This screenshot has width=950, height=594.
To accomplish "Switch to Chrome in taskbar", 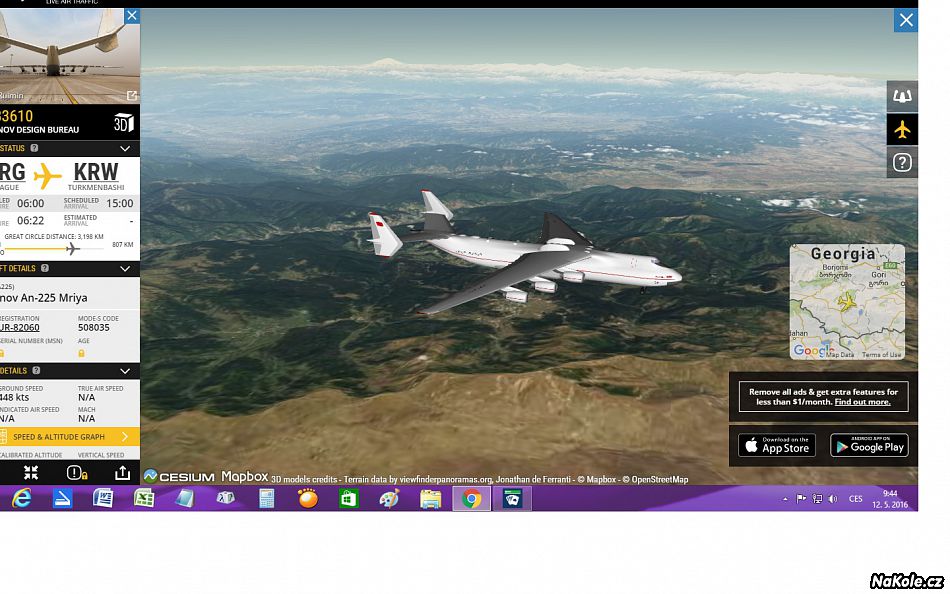I will (x=471, y=498).
